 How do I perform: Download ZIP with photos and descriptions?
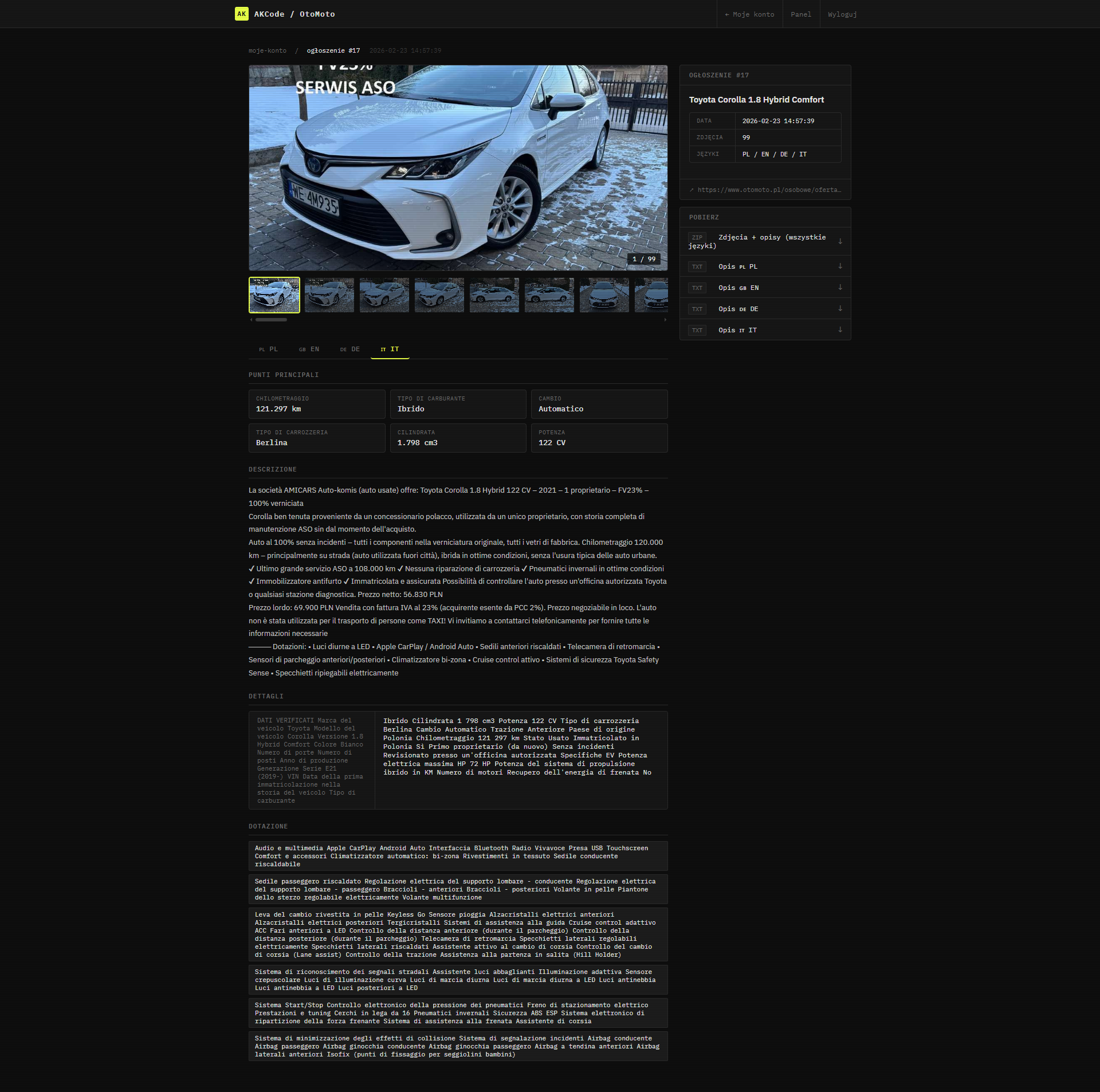pyautogui.click(x=765, y=241)
